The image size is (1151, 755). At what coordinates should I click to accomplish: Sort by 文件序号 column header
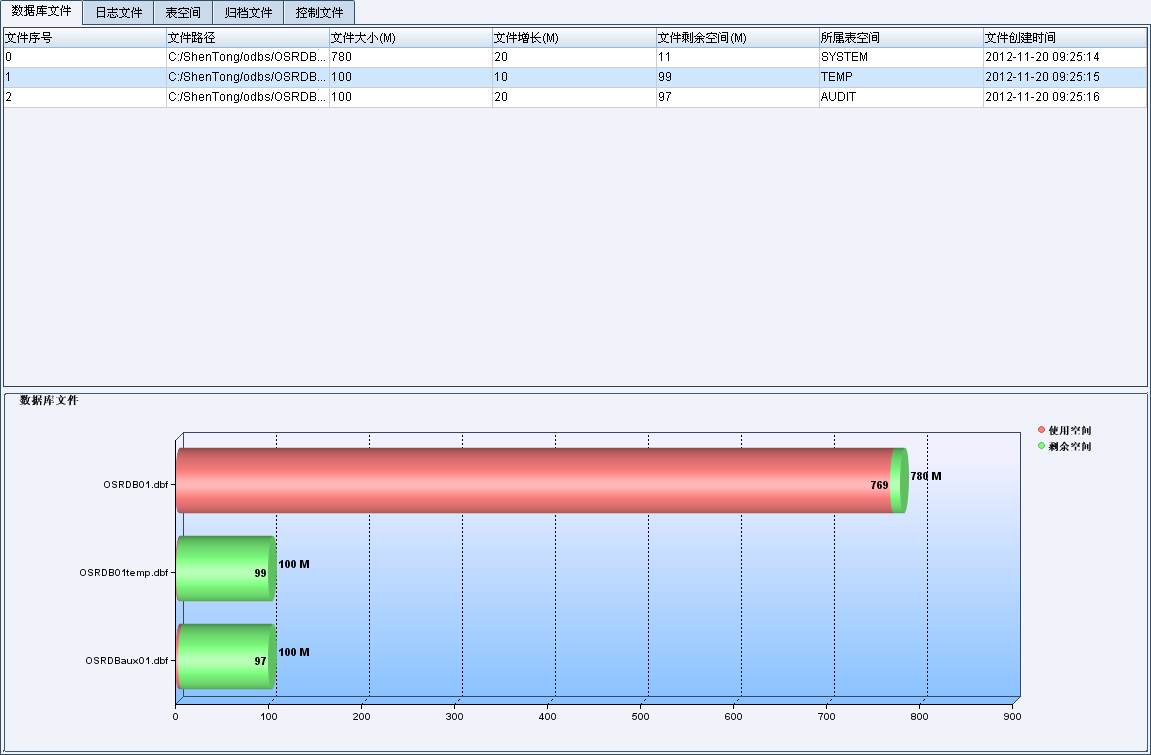(x=84, y=38)
